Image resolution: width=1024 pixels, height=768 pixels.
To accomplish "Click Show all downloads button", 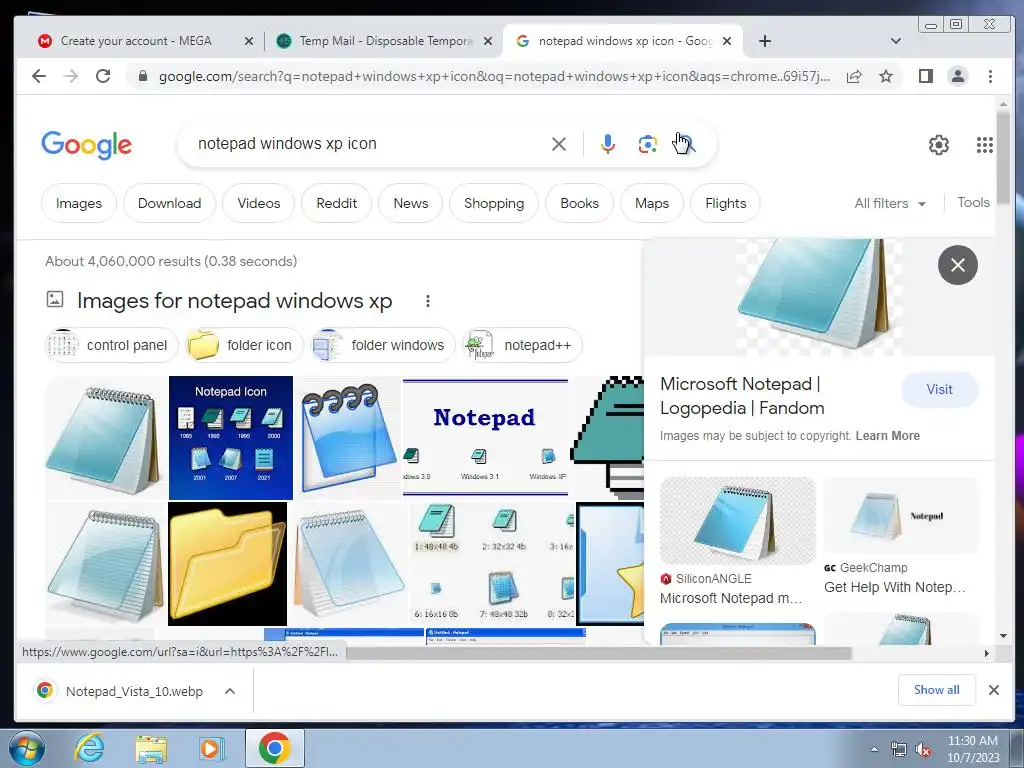I will (x=936, y=690).
